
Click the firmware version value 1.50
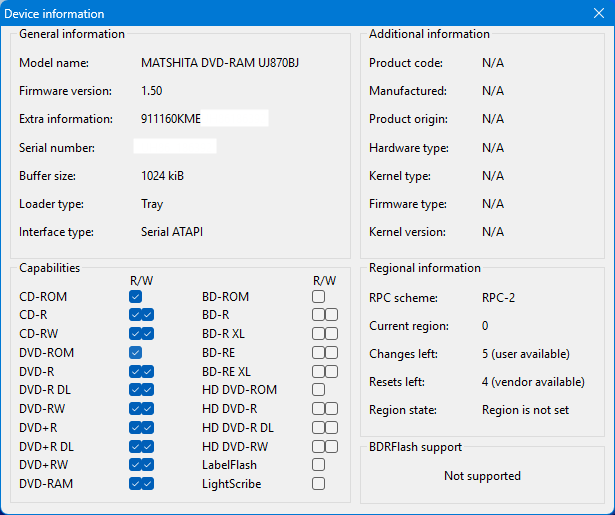tap(152, 91)
